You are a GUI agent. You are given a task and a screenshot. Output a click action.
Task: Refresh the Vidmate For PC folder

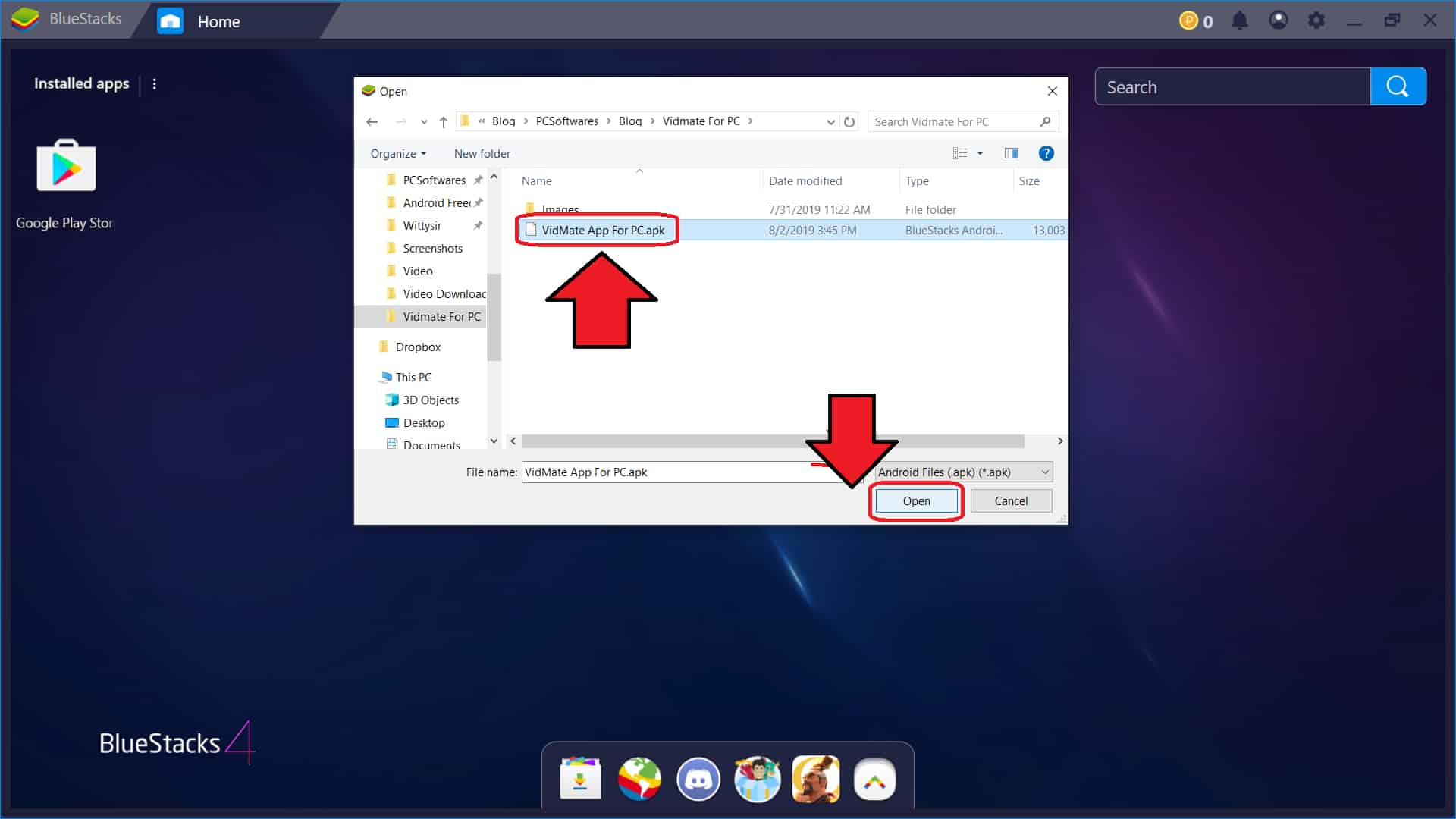pos(849,121)
